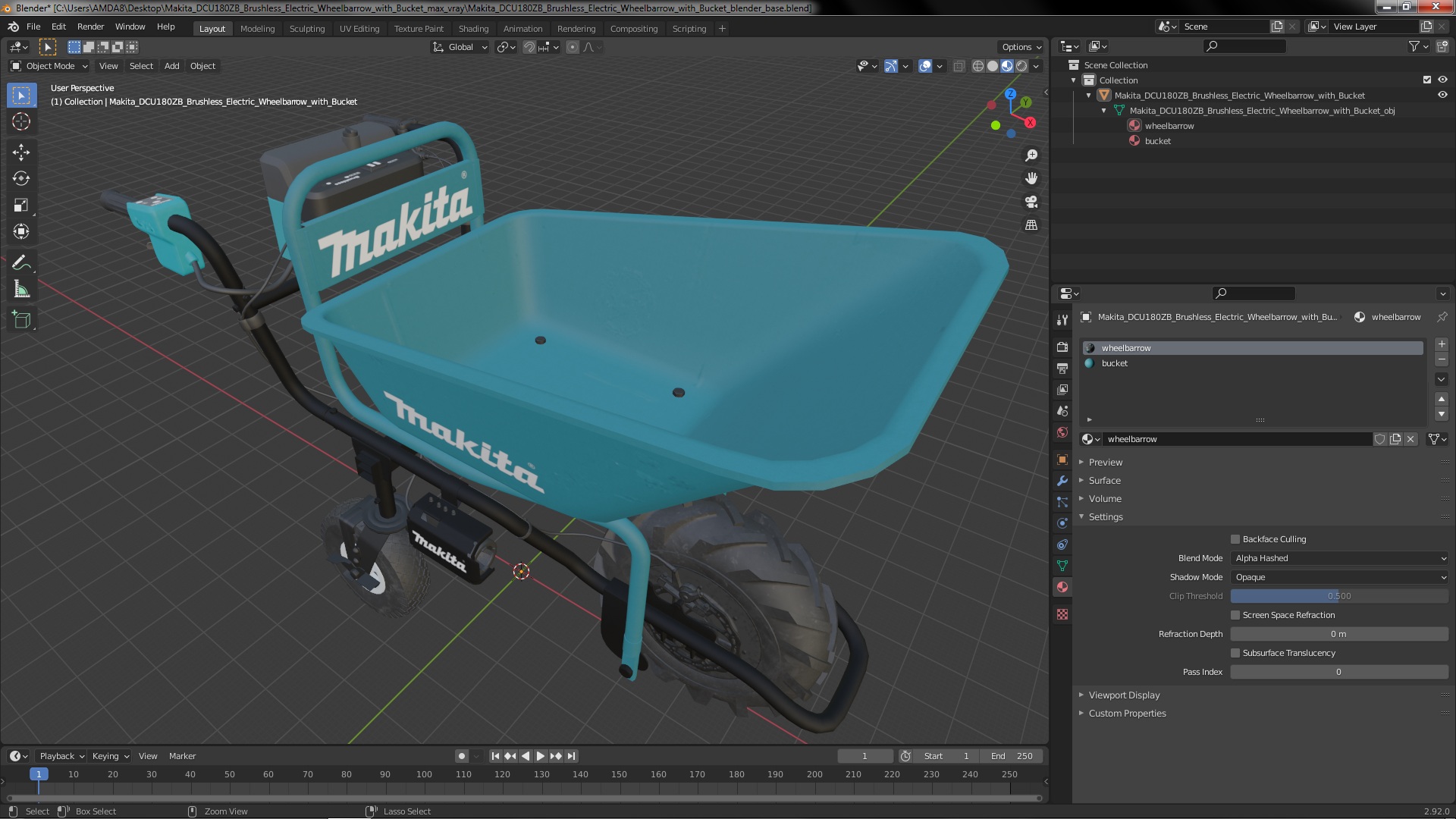Switch to the UV Editing workspace tab
The height and width of the screenshot is (819, 1456).
click(x=359, y=29)
